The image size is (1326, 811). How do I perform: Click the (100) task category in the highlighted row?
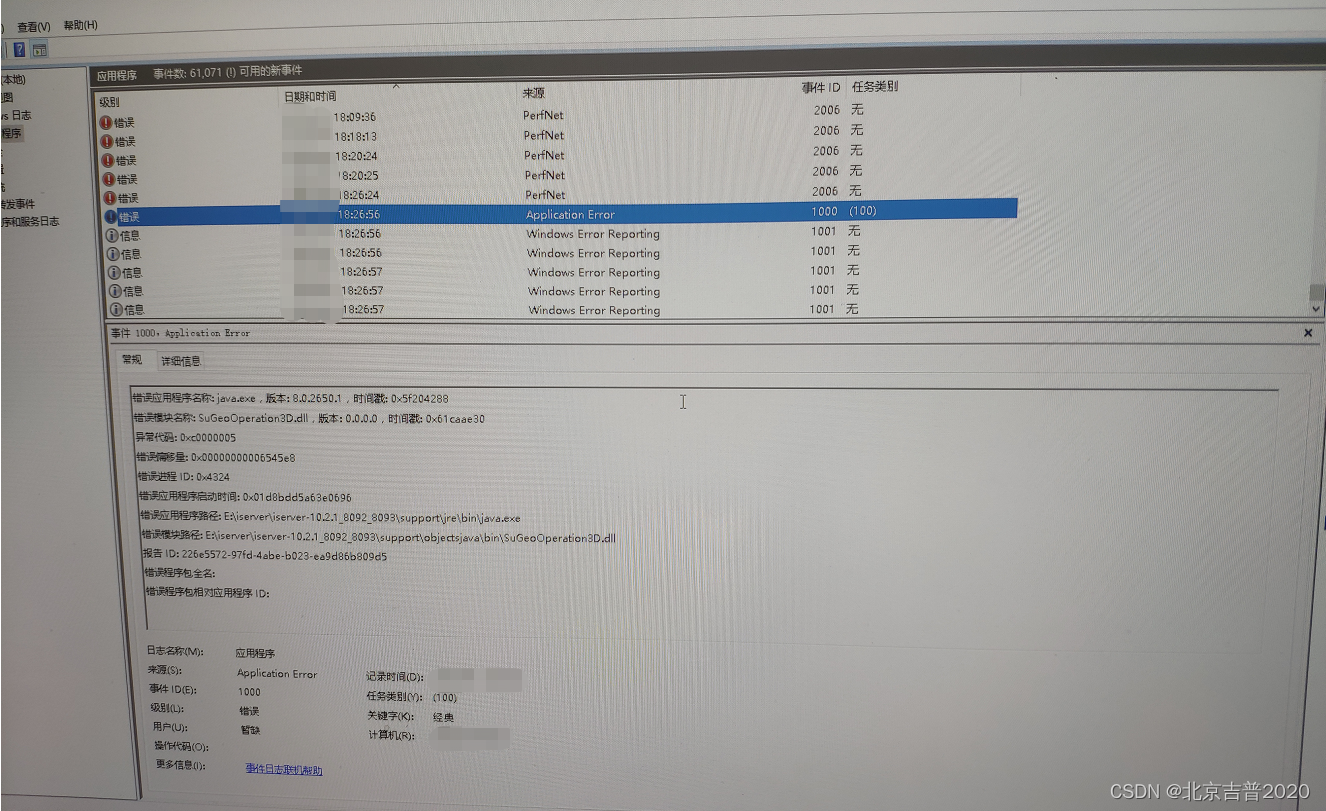point(863,211)
